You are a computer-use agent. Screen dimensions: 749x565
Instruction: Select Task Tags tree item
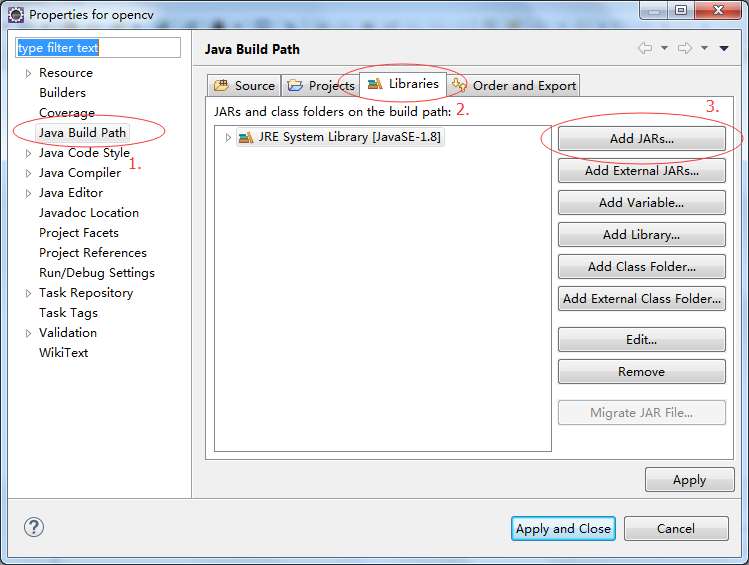tap(68, 313)
